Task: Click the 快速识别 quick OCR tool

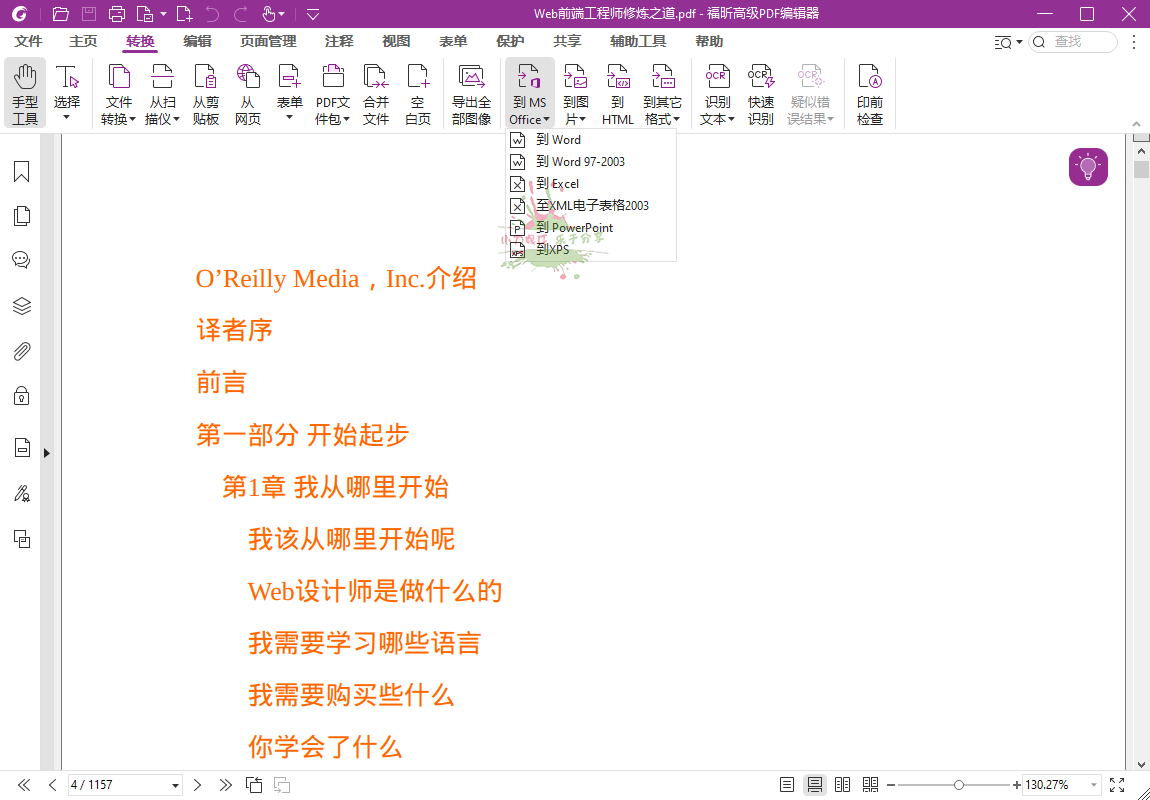Action: click(761, 92)
